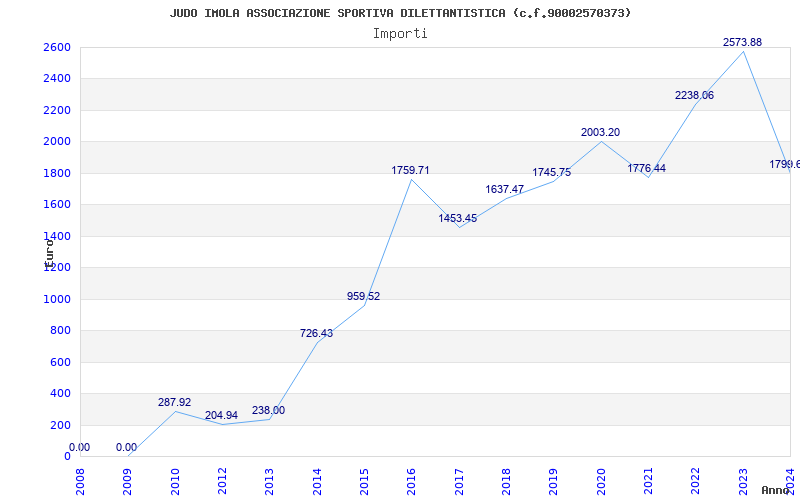The height and width of the screenshot is (500, 800).
Task: Select the 2573.88 data label
Action: pos(742,42)
